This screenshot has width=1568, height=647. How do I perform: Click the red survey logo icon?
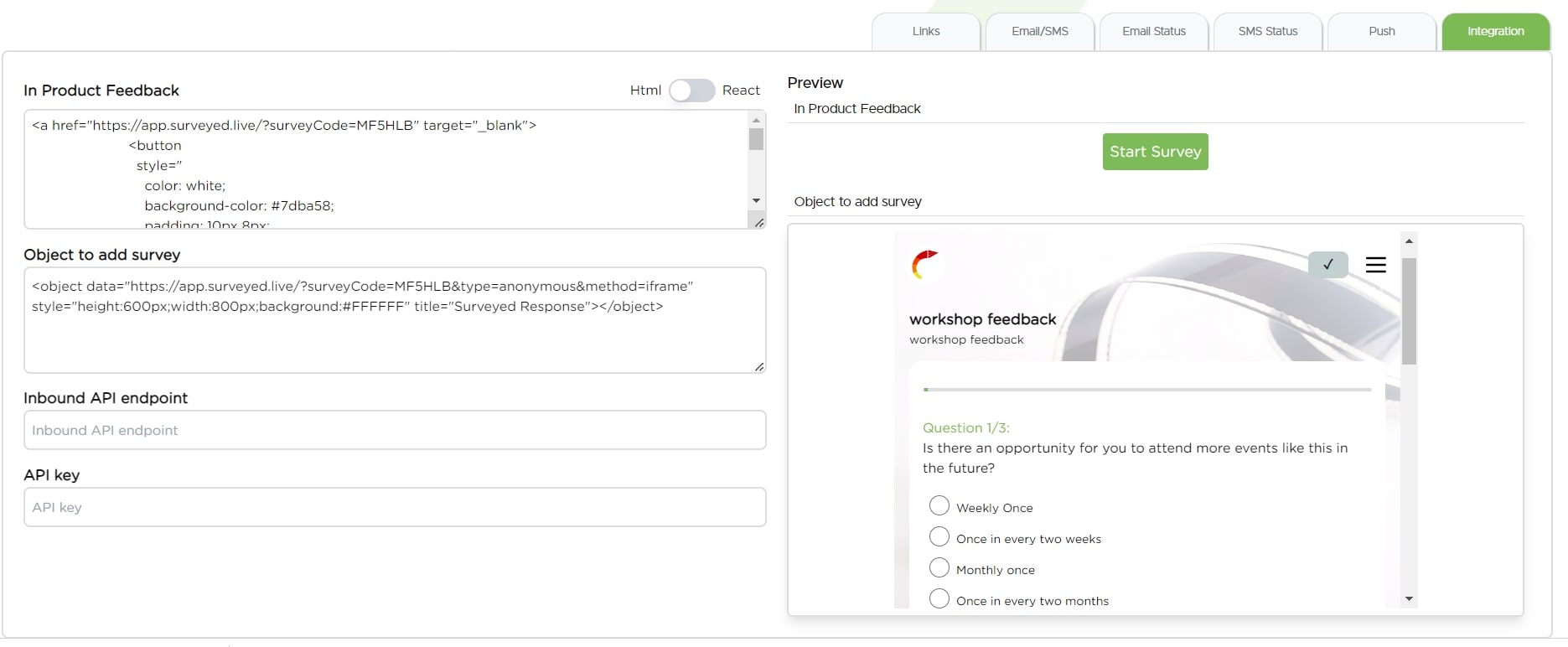coord(924,264)
